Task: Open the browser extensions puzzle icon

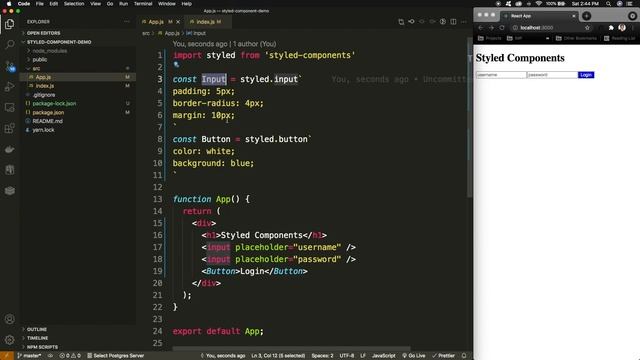Action: point(611,28)
